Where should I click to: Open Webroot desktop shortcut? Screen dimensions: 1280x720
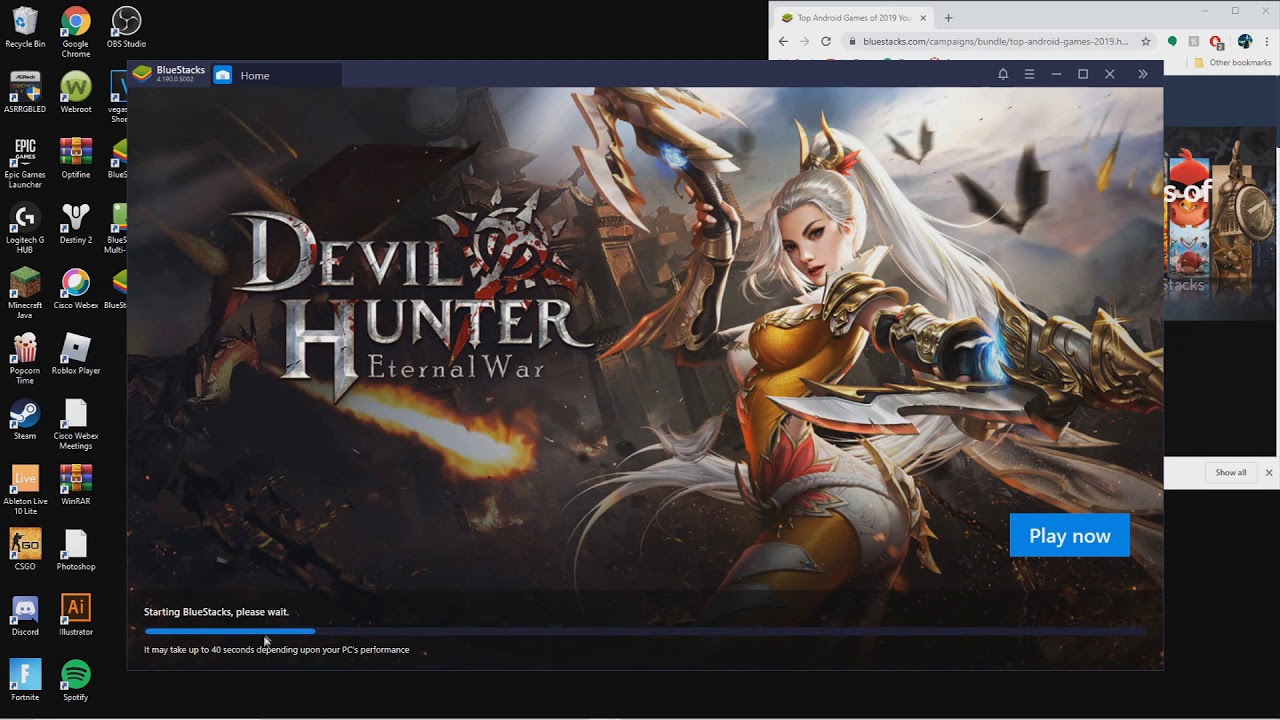(x=76, y=93)
